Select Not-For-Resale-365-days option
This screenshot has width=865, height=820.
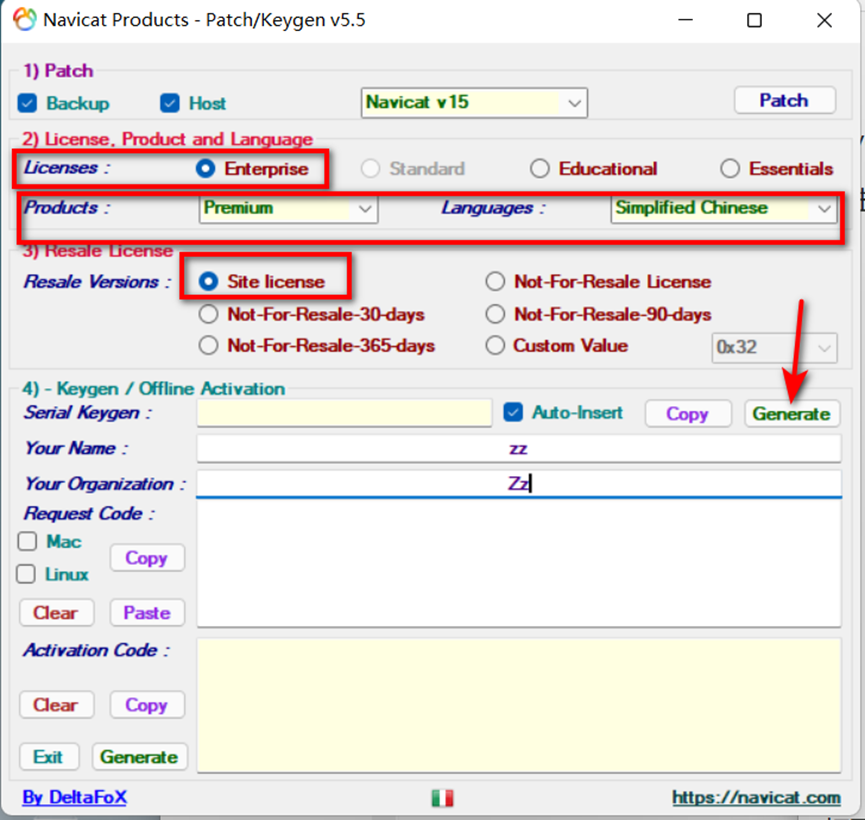pyautogui.click(x=209, y=345)
